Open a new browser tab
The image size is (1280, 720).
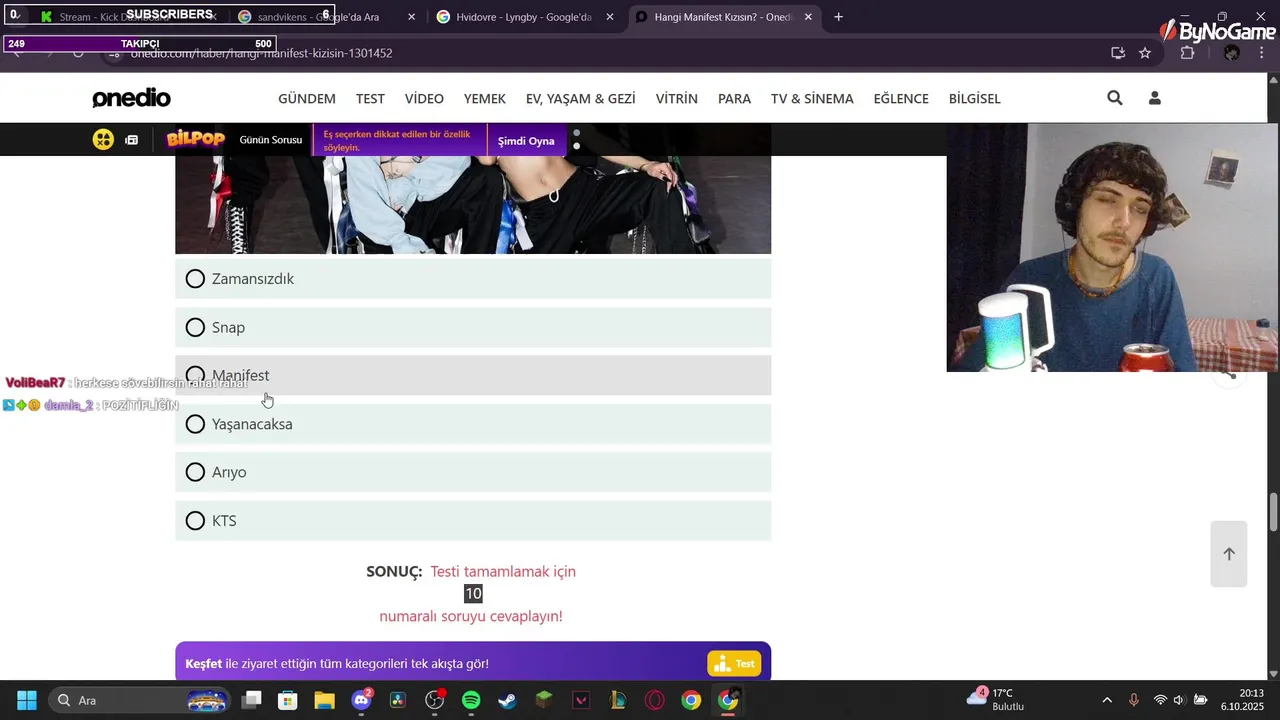coord(838,17)
